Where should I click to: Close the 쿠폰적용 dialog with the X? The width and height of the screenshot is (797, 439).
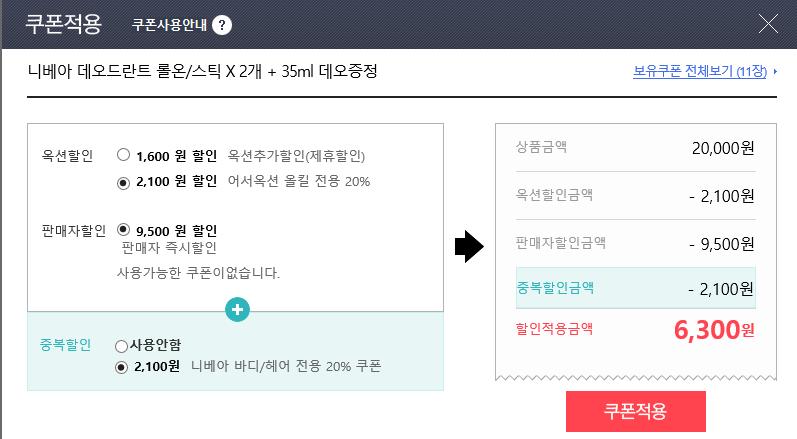770,24
